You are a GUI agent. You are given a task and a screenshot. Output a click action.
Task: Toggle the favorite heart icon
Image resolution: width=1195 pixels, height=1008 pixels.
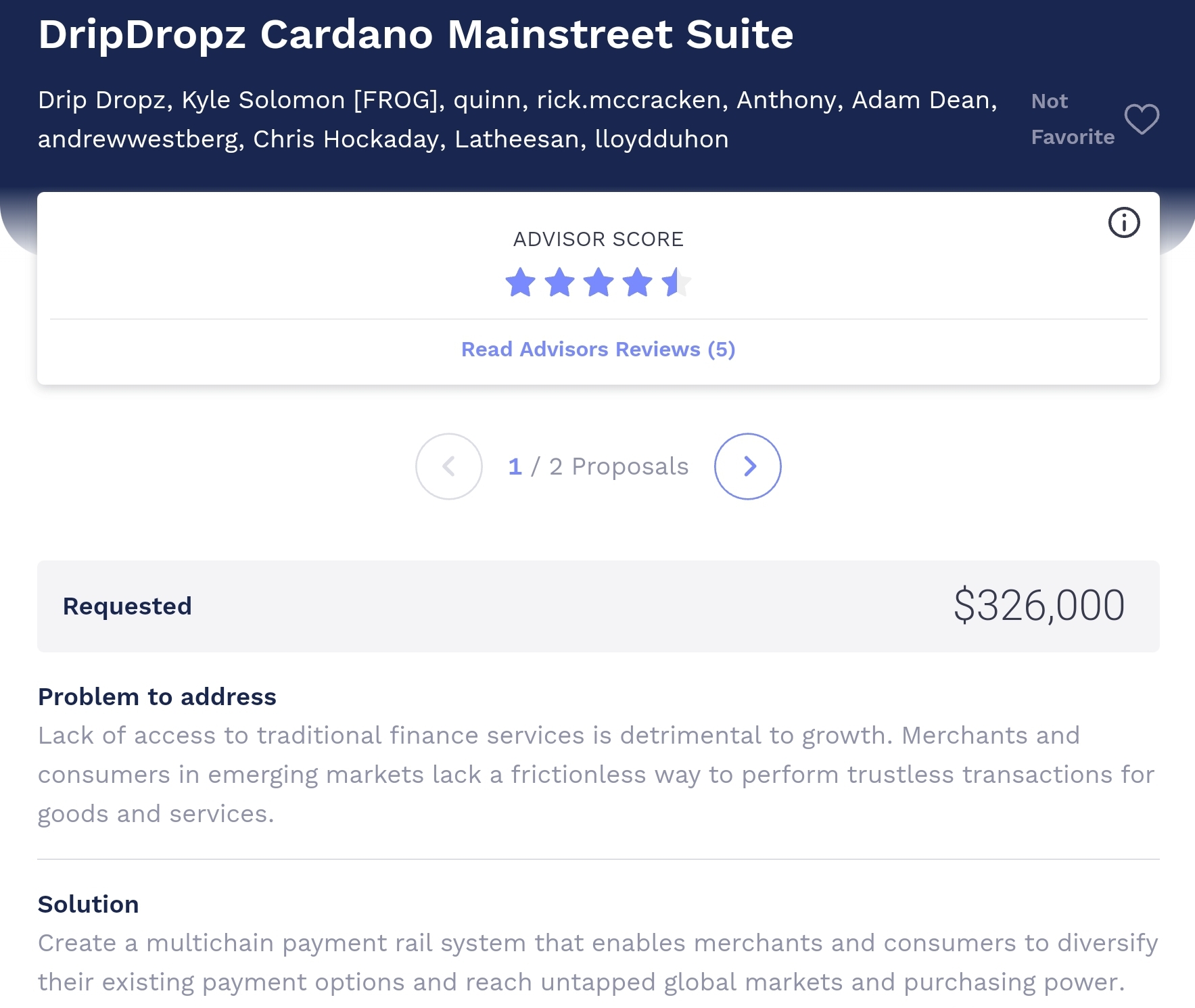(1142, 119)
